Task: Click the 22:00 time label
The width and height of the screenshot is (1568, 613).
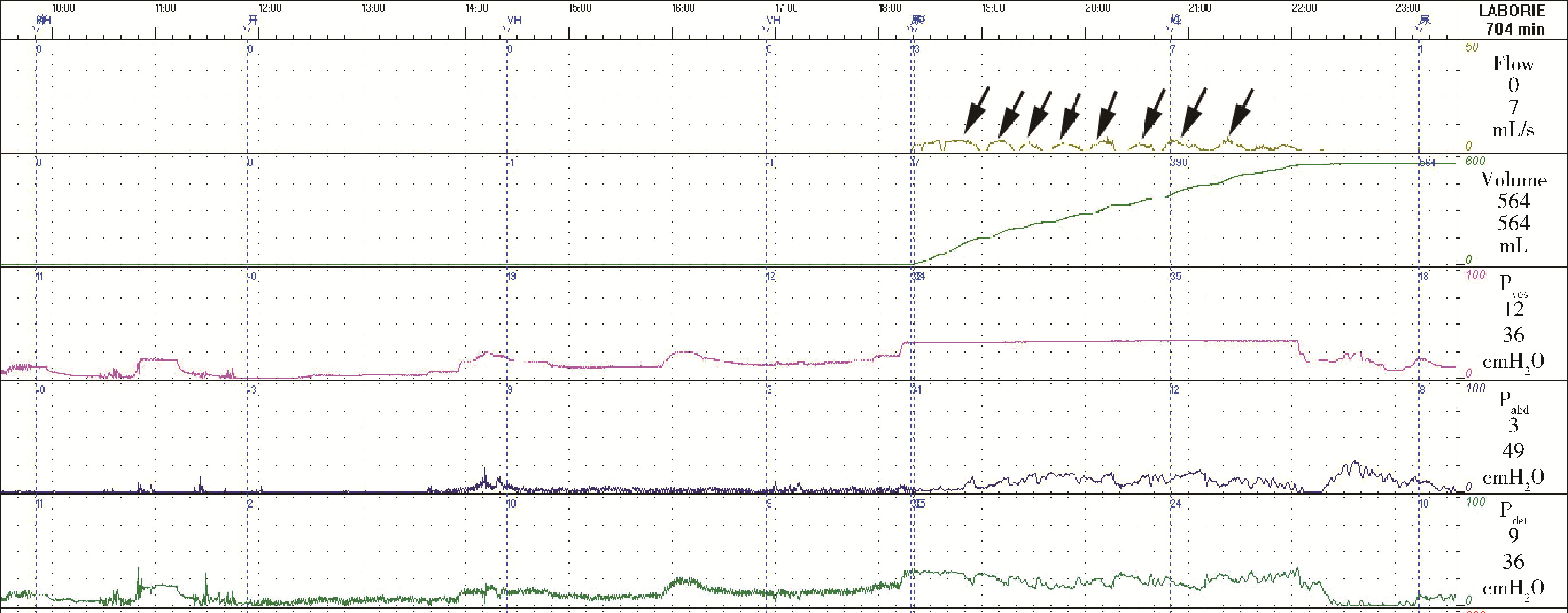Action: click(x=1304, y=8)
